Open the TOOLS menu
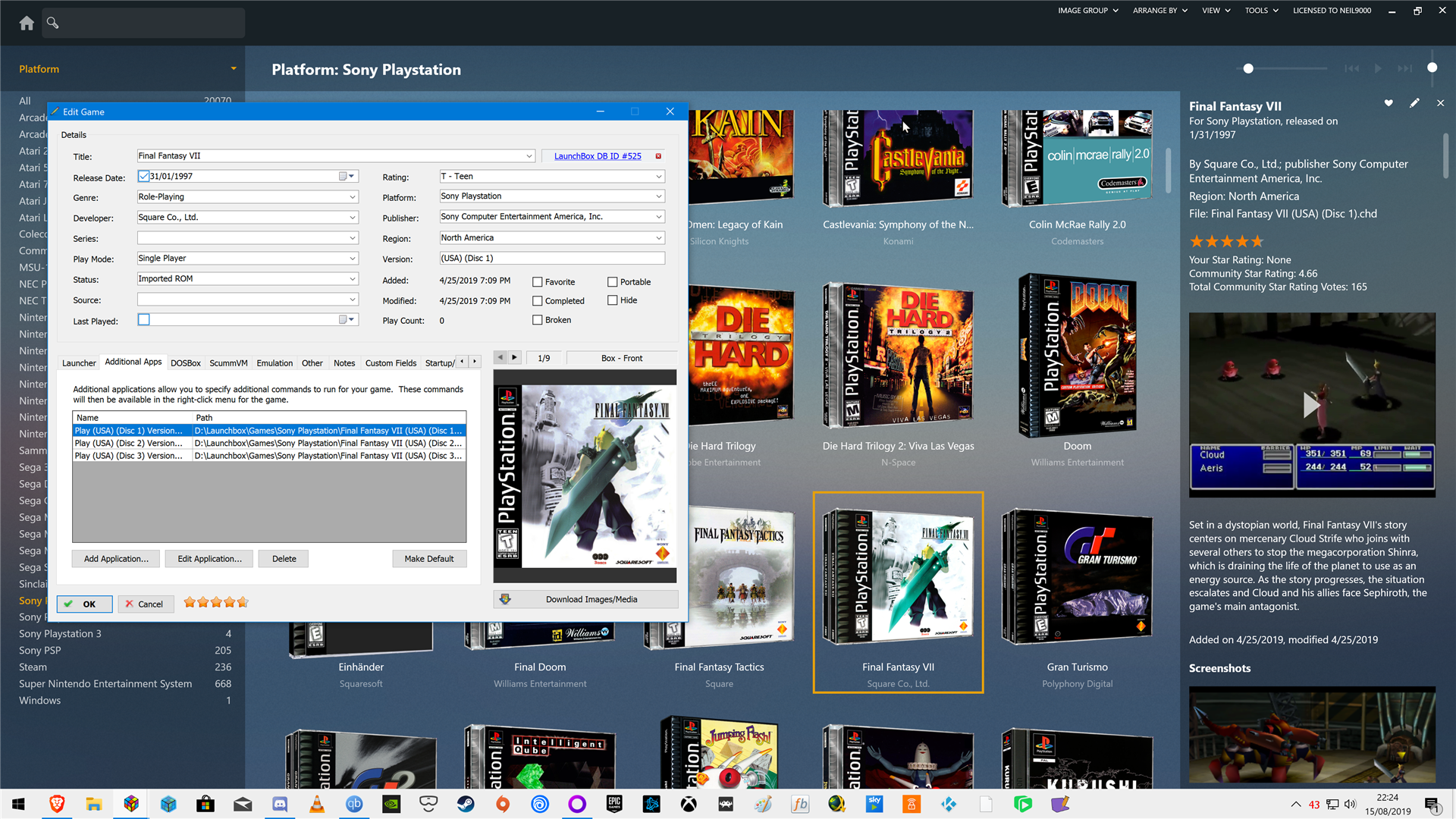Screen dimensions: 1456x819 point(1261,11)
